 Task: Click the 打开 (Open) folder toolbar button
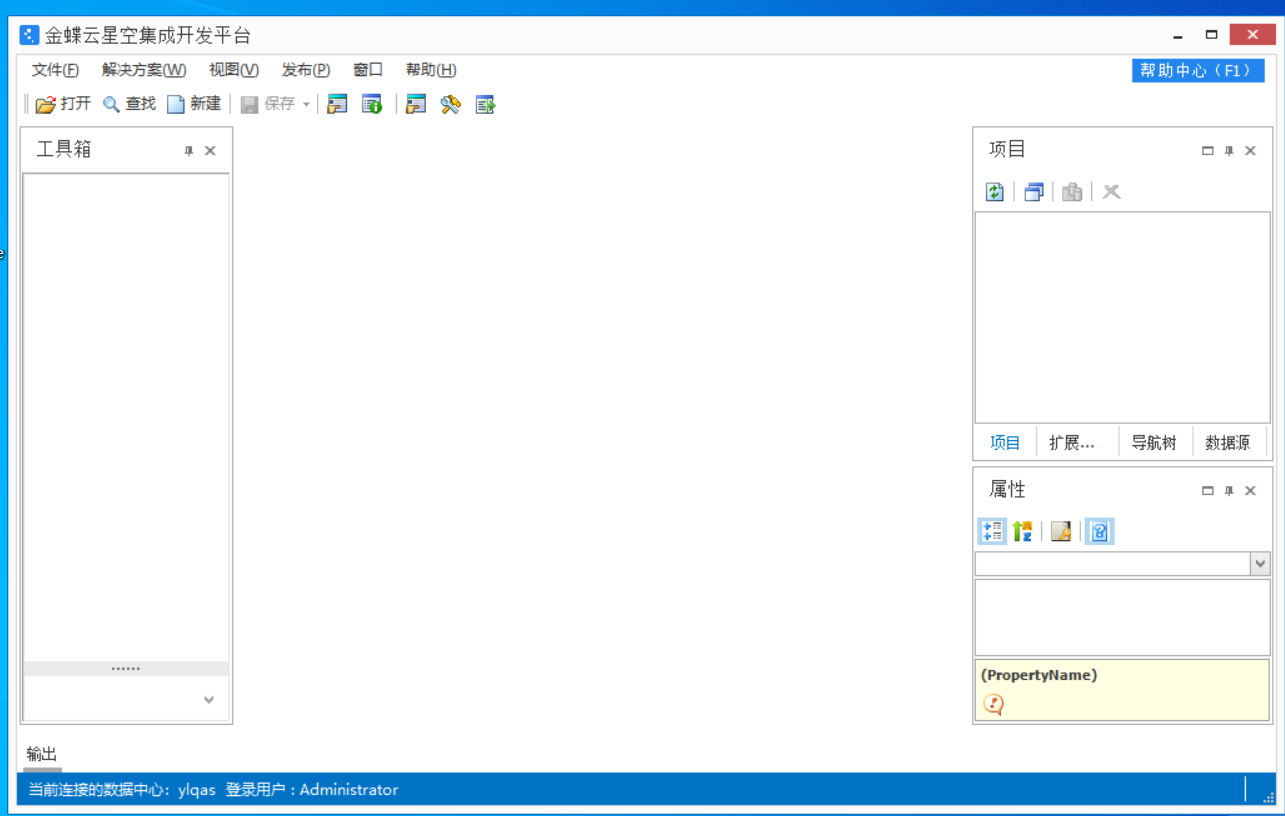click(x=63, y=104)
